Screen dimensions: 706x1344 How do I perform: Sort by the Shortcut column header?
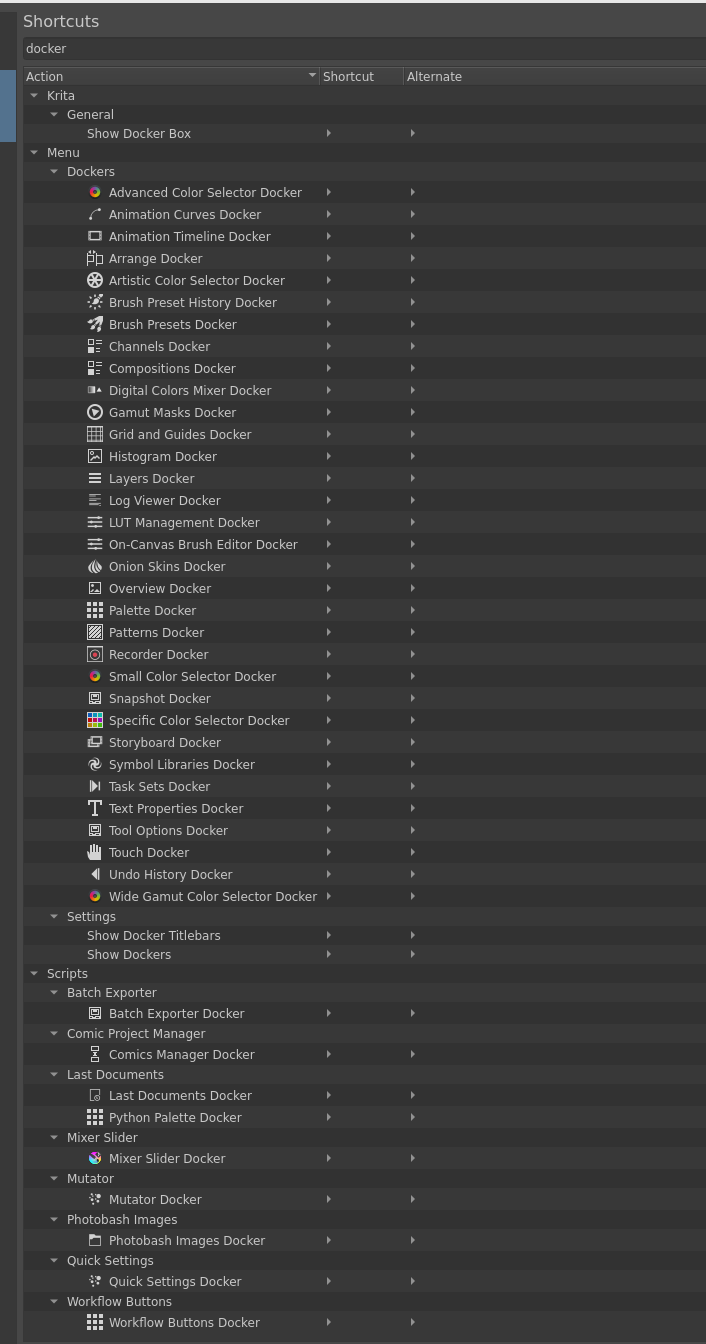click(361, 76)
